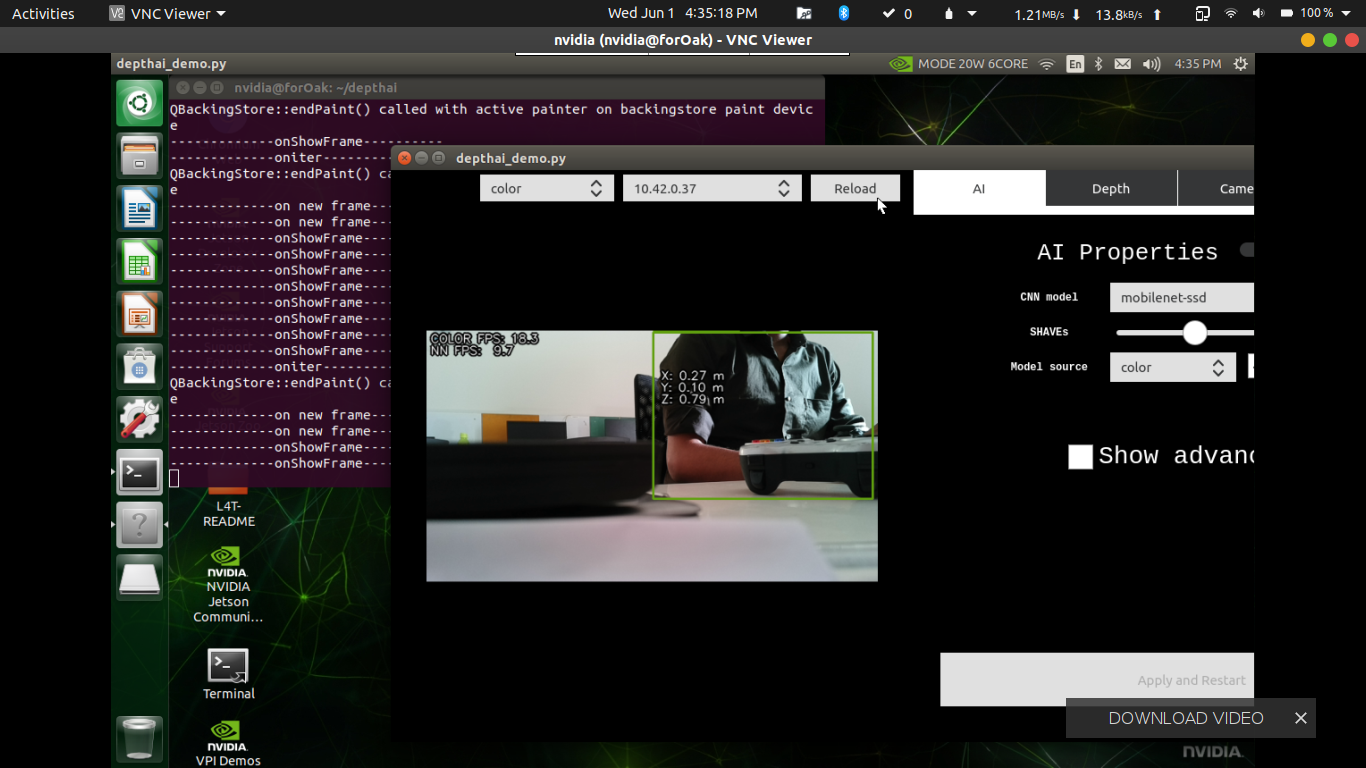This screenshot has height=768, width=1366.
Task: Open the removable drive launcher icon
Action: (x=139, y=578)
